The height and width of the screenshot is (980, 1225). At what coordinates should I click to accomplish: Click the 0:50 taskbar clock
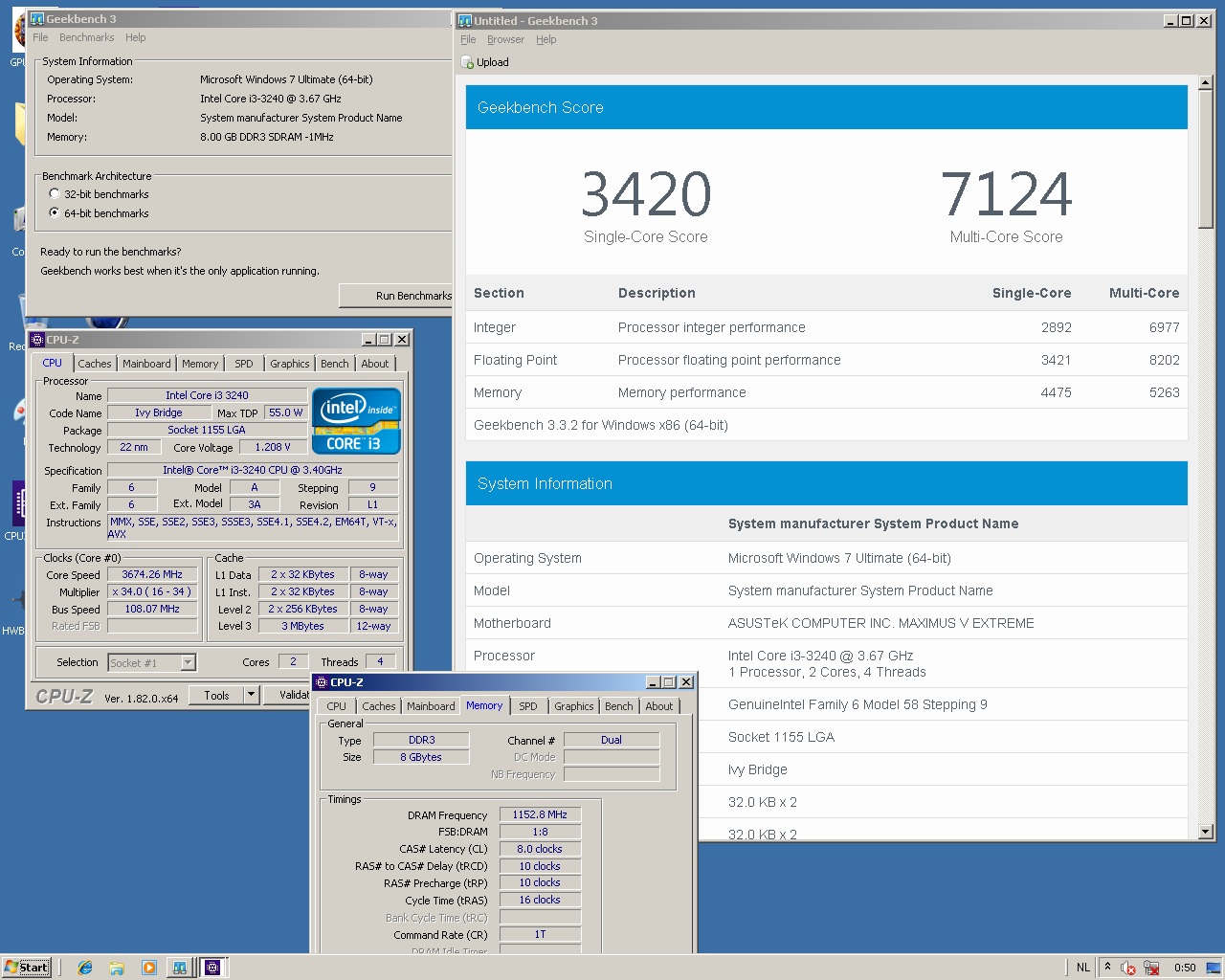click(x=1185, y=968)
